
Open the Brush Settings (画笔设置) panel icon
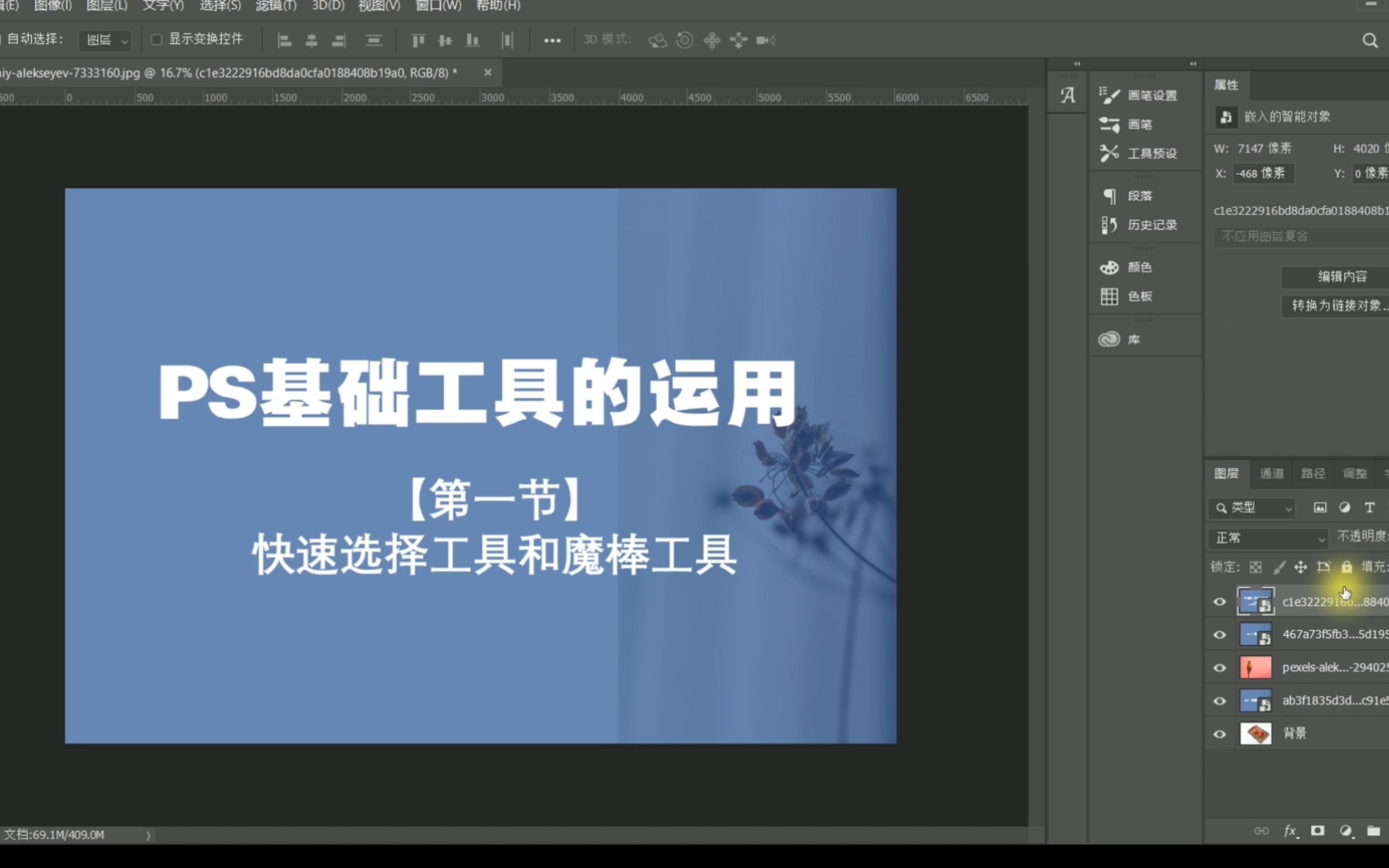pos(1109,95)
